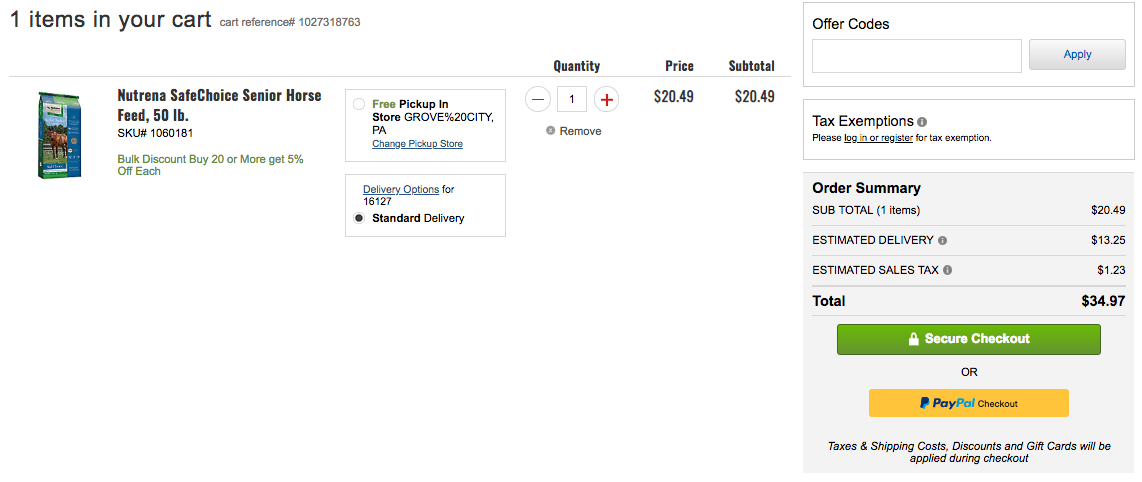Click the Offer Codes text field
Viewport: 1142px width, 482px height.
click(916, 55)
